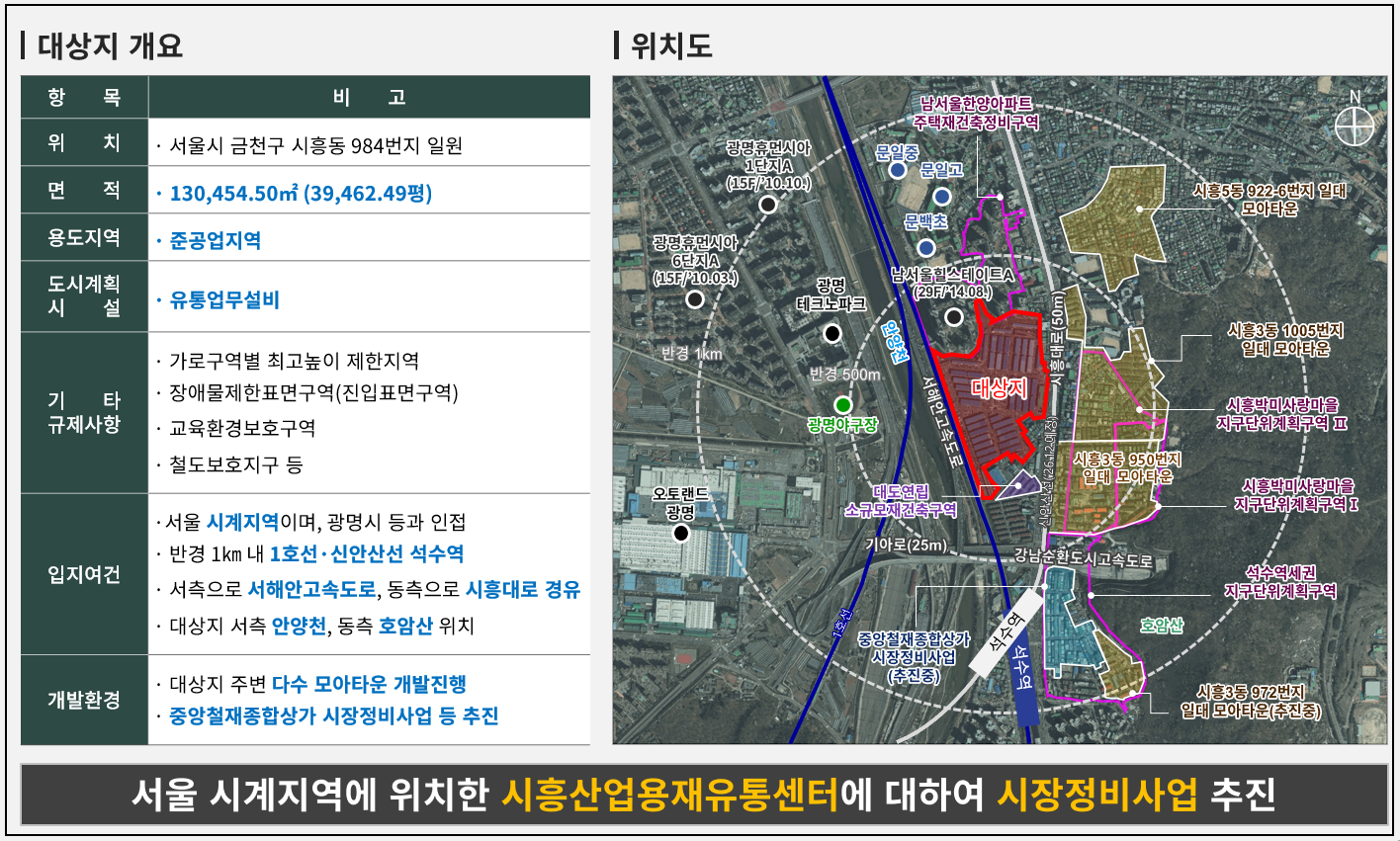Image resolution: width=1400 pixels, height=841 pixels.
Task: Select the blue 문일중 school marker
Action: (x=898, y=170)
